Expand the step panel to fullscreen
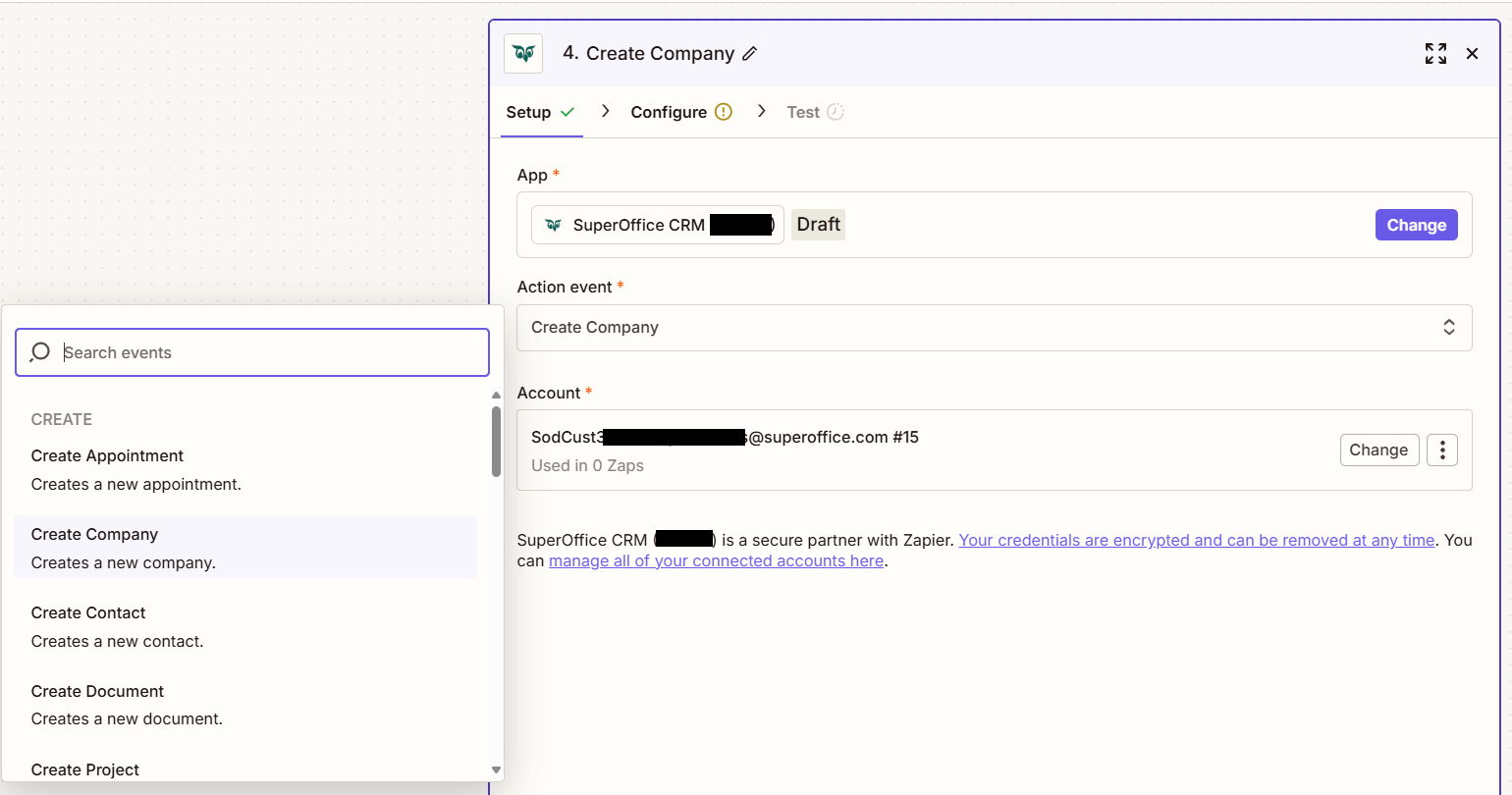The width and height of the screenshot is (1512, 795). click(1435, 53)
